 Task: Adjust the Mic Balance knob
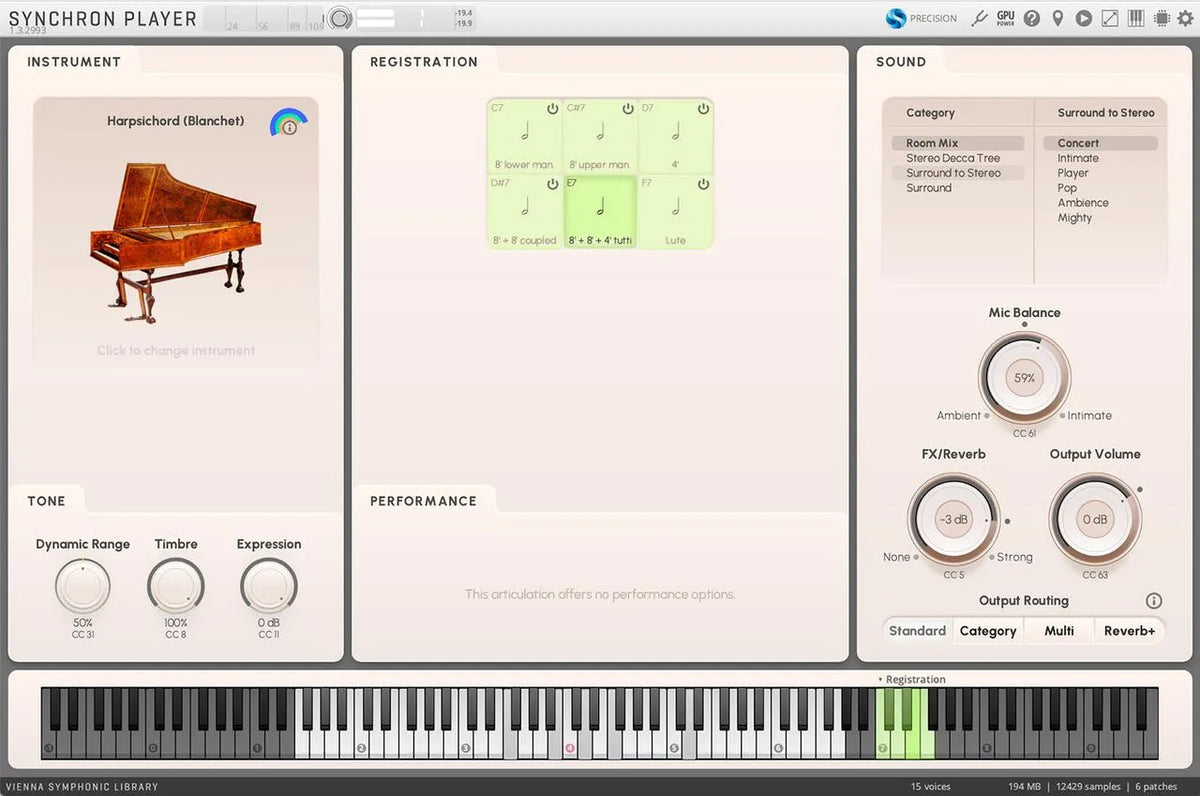point(1024,378)
